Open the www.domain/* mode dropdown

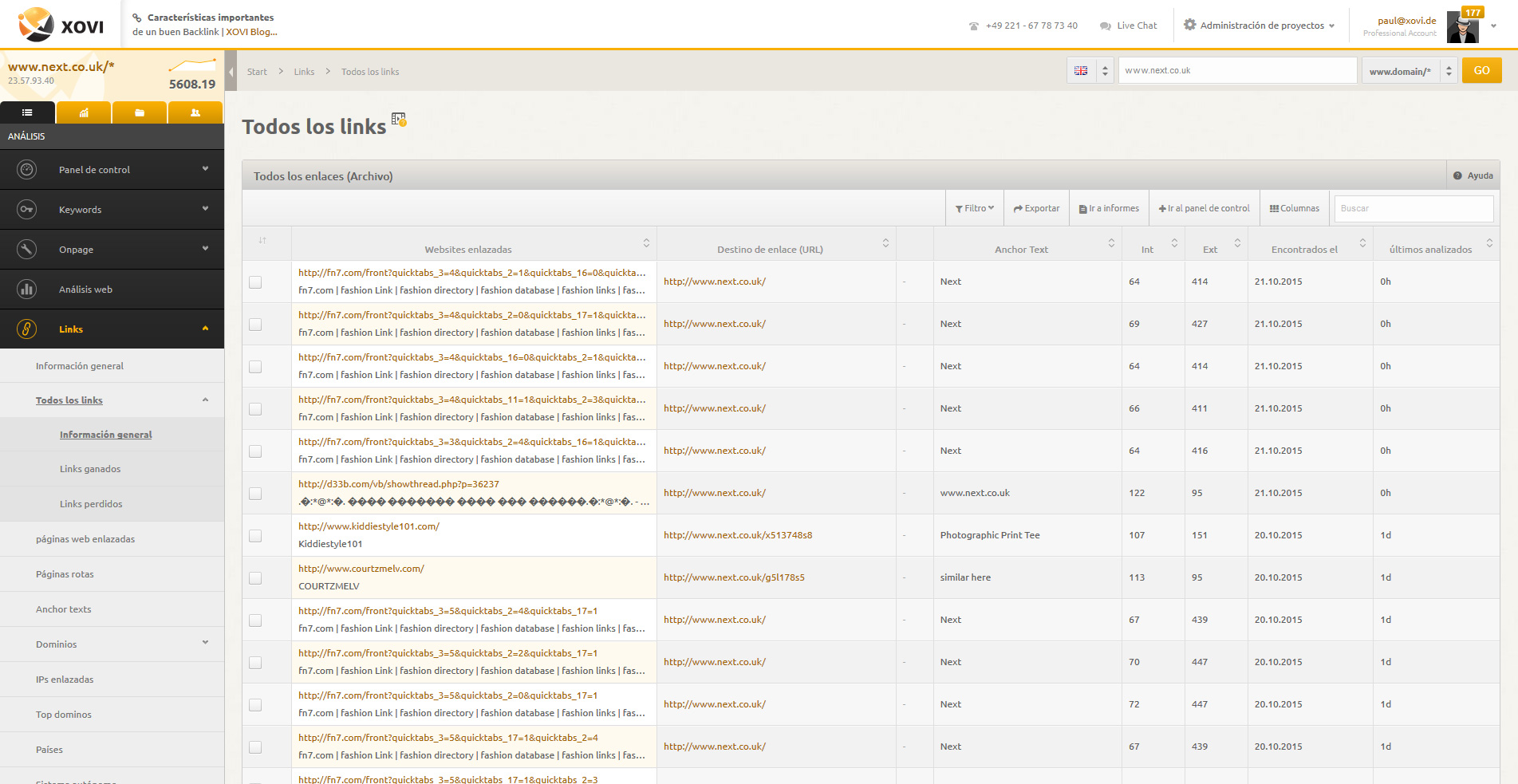[x=1410, y=71]
